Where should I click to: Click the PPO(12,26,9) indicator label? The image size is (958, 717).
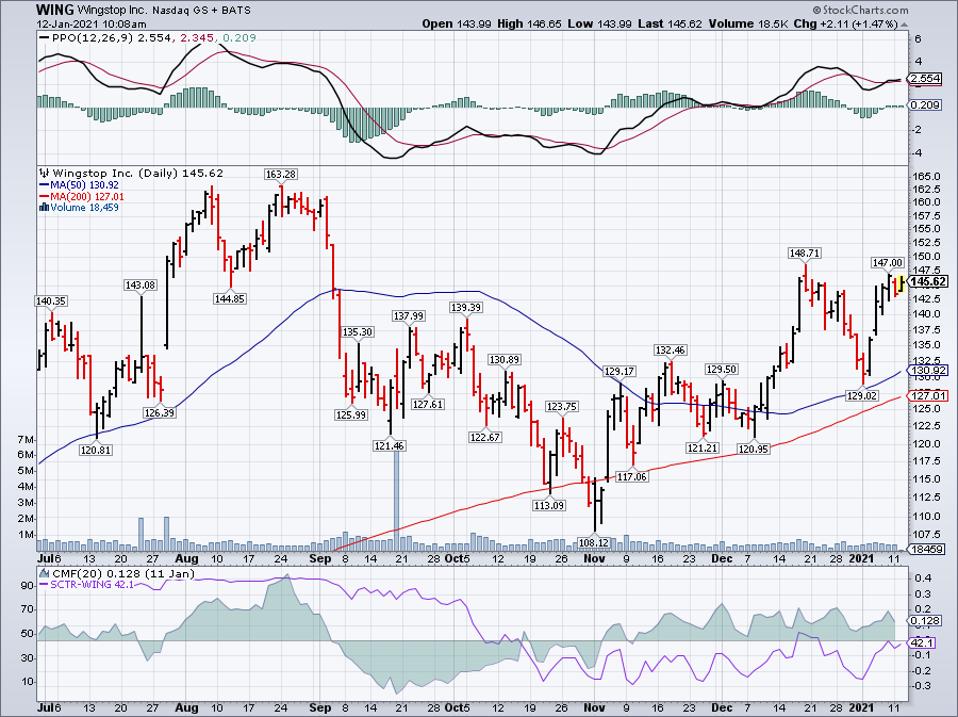93,38
